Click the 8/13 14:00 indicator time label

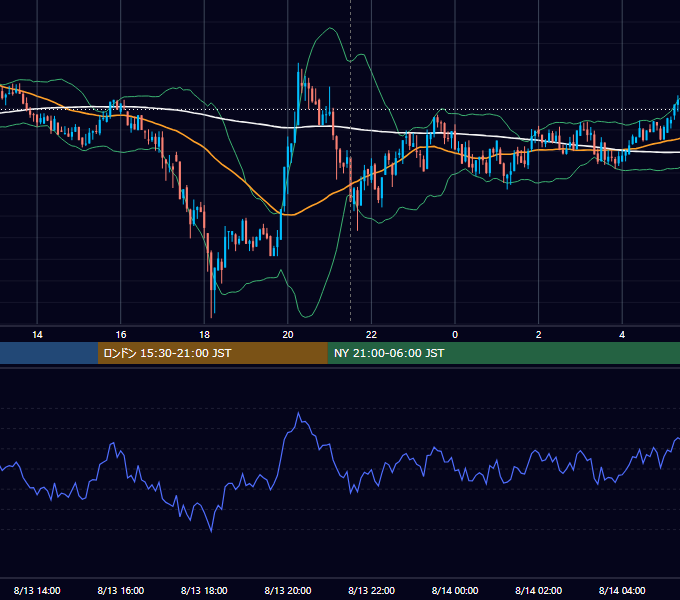[37, 590]
